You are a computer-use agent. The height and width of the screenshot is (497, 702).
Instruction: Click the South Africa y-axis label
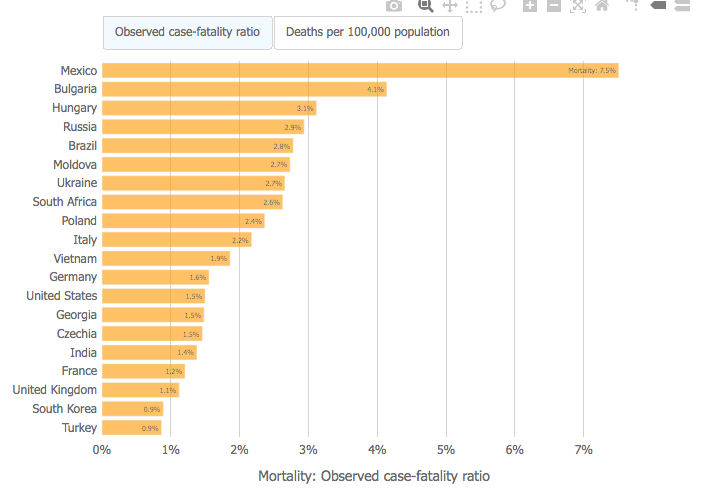pos(64,202)
